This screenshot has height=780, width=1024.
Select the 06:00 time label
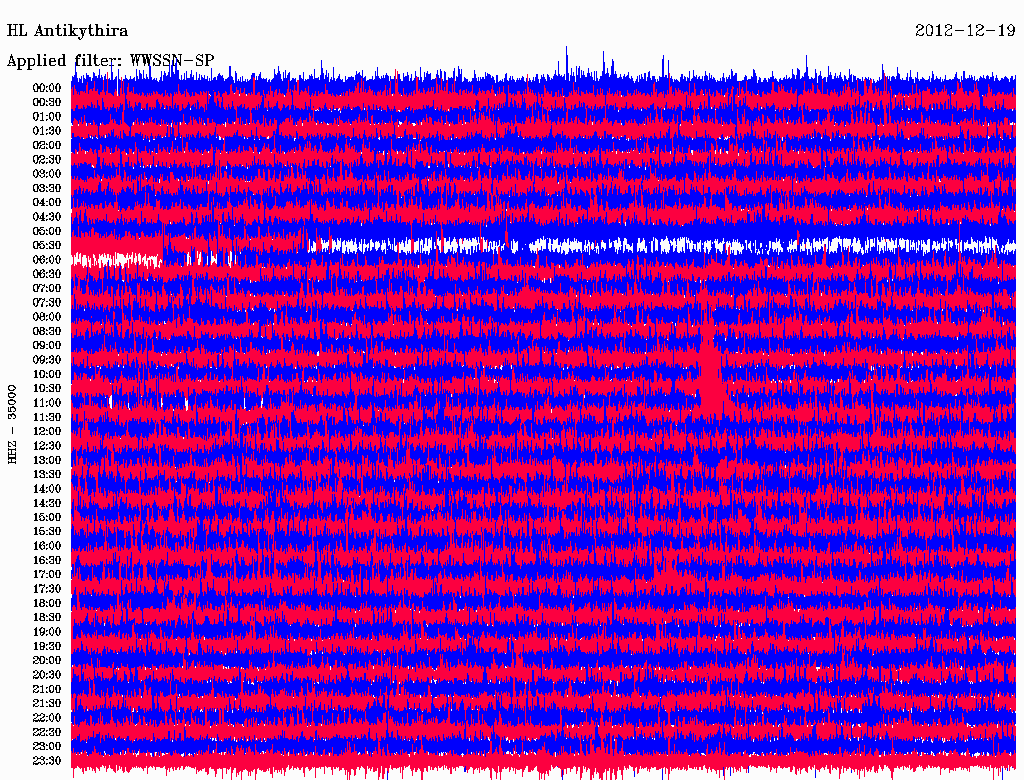pos(47,259)
